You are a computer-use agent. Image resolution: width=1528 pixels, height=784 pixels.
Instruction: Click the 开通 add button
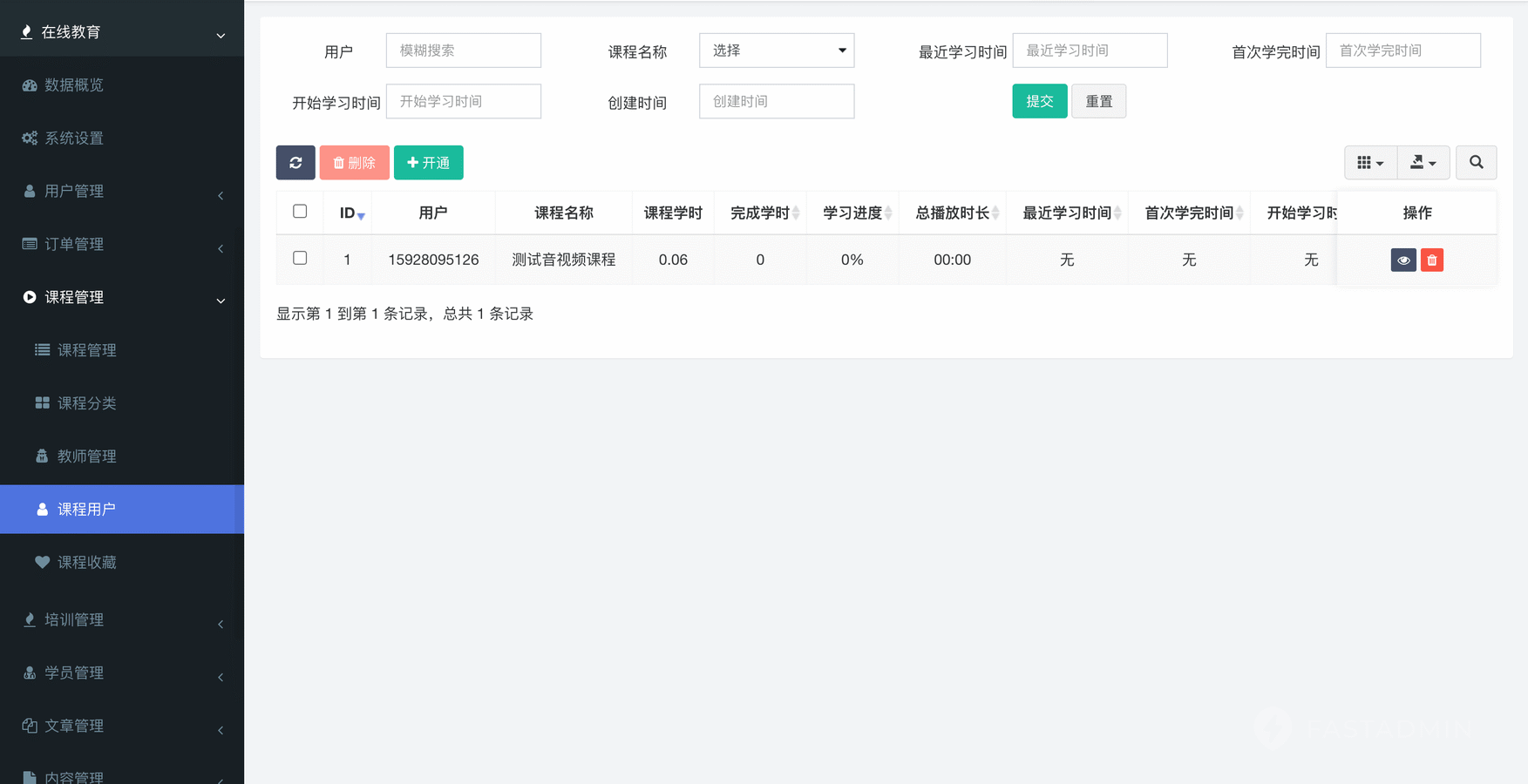pyautogui.click(x=428, y=163)
